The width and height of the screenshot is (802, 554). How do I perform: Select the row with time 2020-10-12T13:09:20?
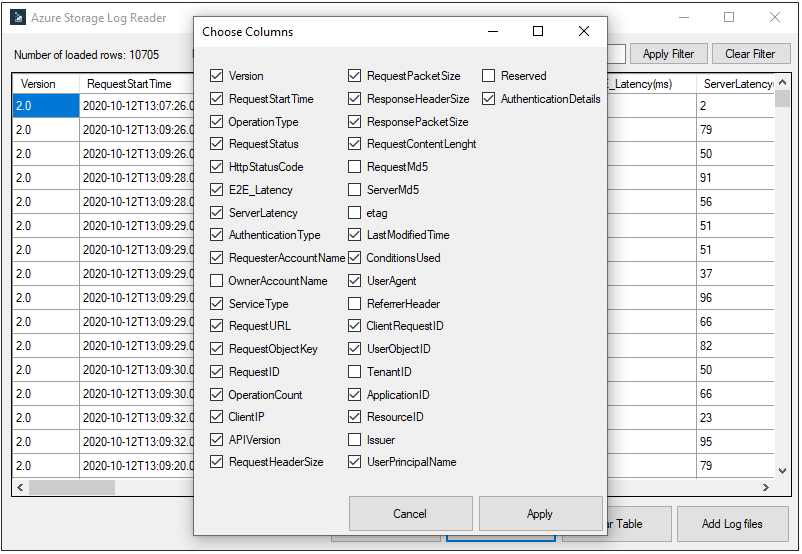point(137,466)
